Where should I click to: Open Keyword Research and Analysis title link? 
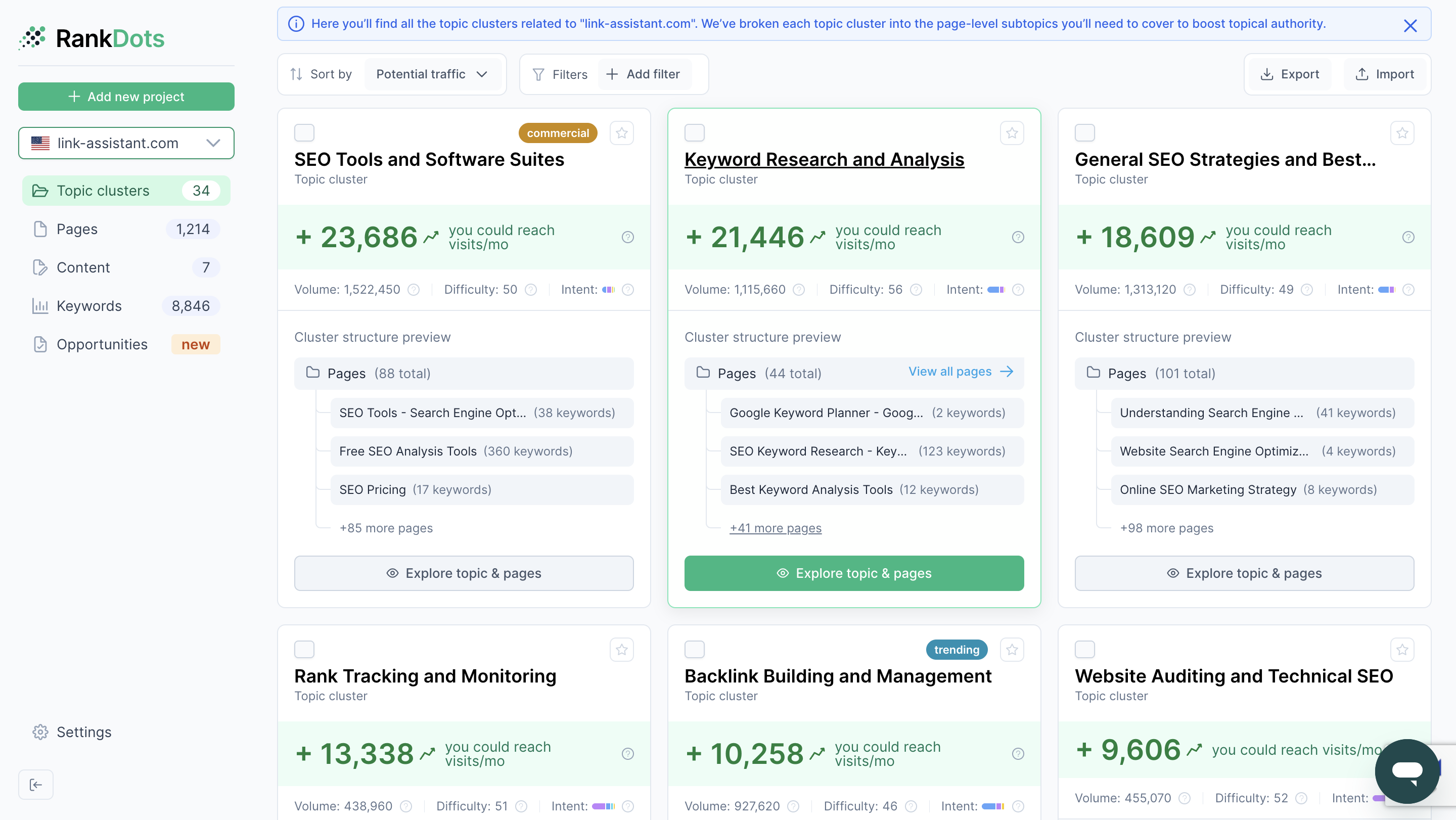pyautogui.click(x=824, y=159)
